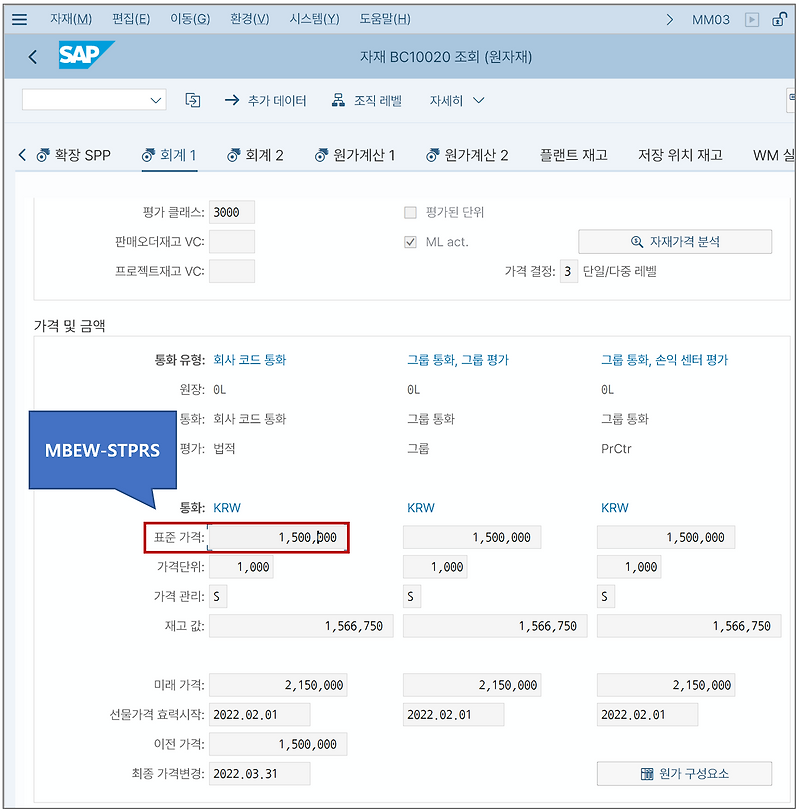Screen dimensions: 800x811
Task: Open 조직 레벨 organizational levels
Action: (367, 100)
